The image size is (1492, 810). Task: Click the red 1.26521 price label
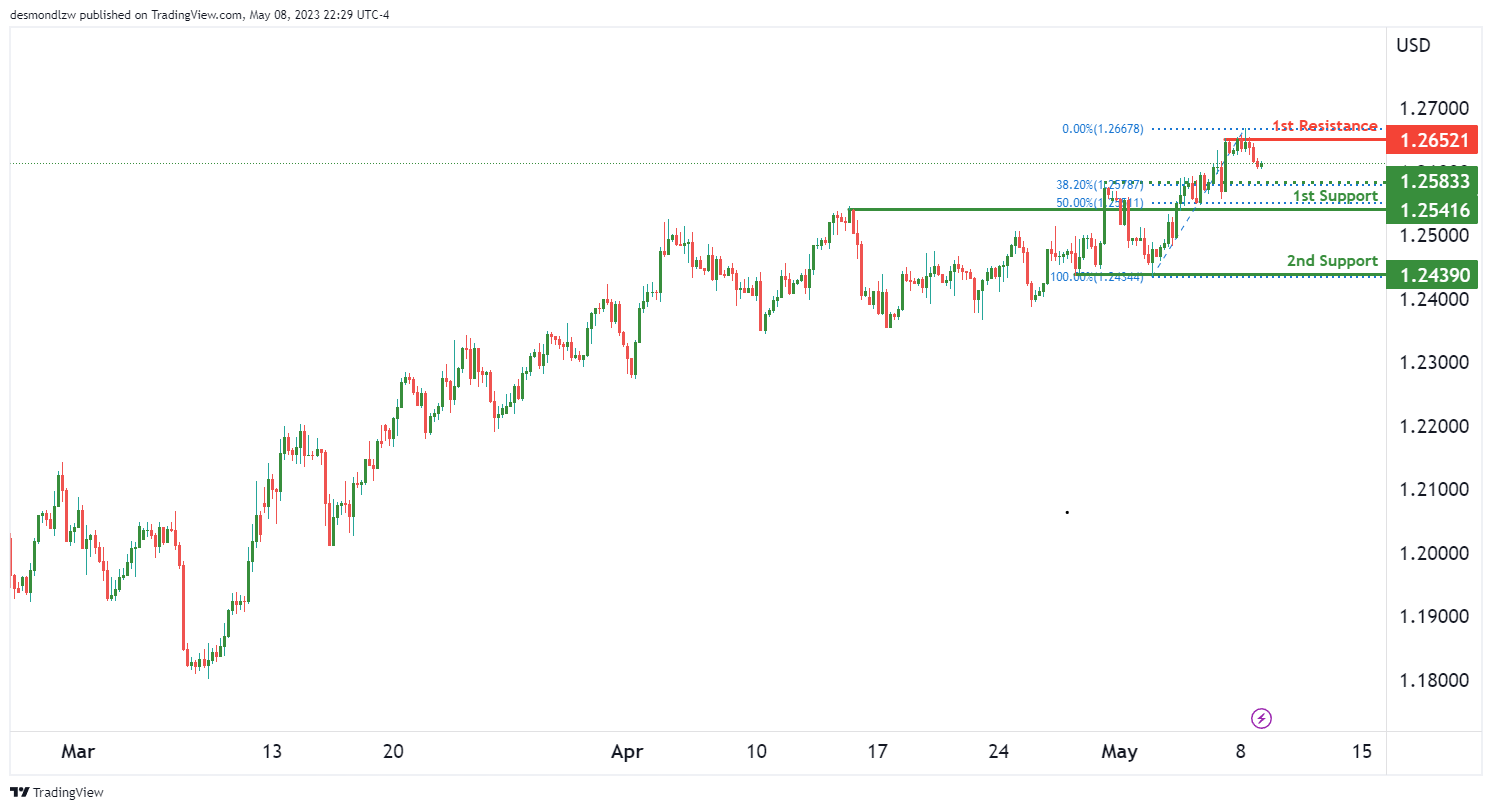point(1434,140)
